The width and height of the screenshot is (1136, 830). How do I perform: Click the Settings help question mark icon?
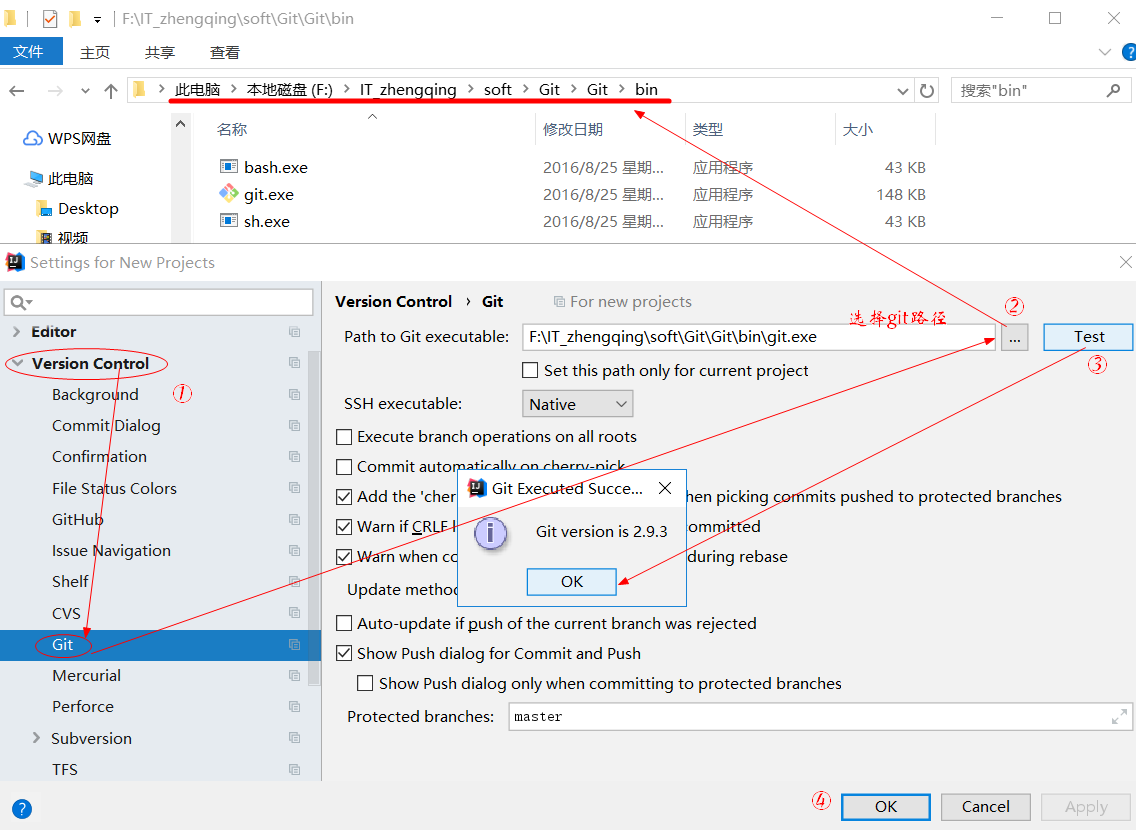pyautogui.click(x=22, y=808)
